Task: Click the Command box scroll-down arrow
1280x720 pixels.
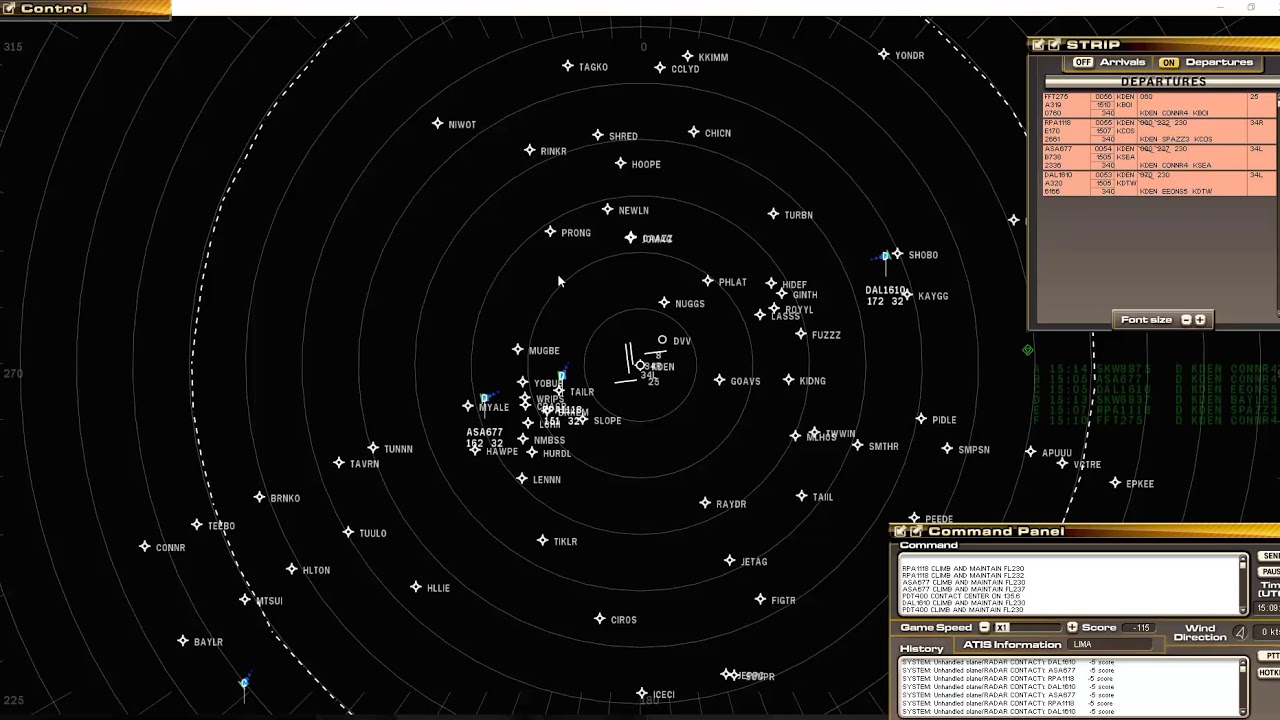Action: 1243,609
